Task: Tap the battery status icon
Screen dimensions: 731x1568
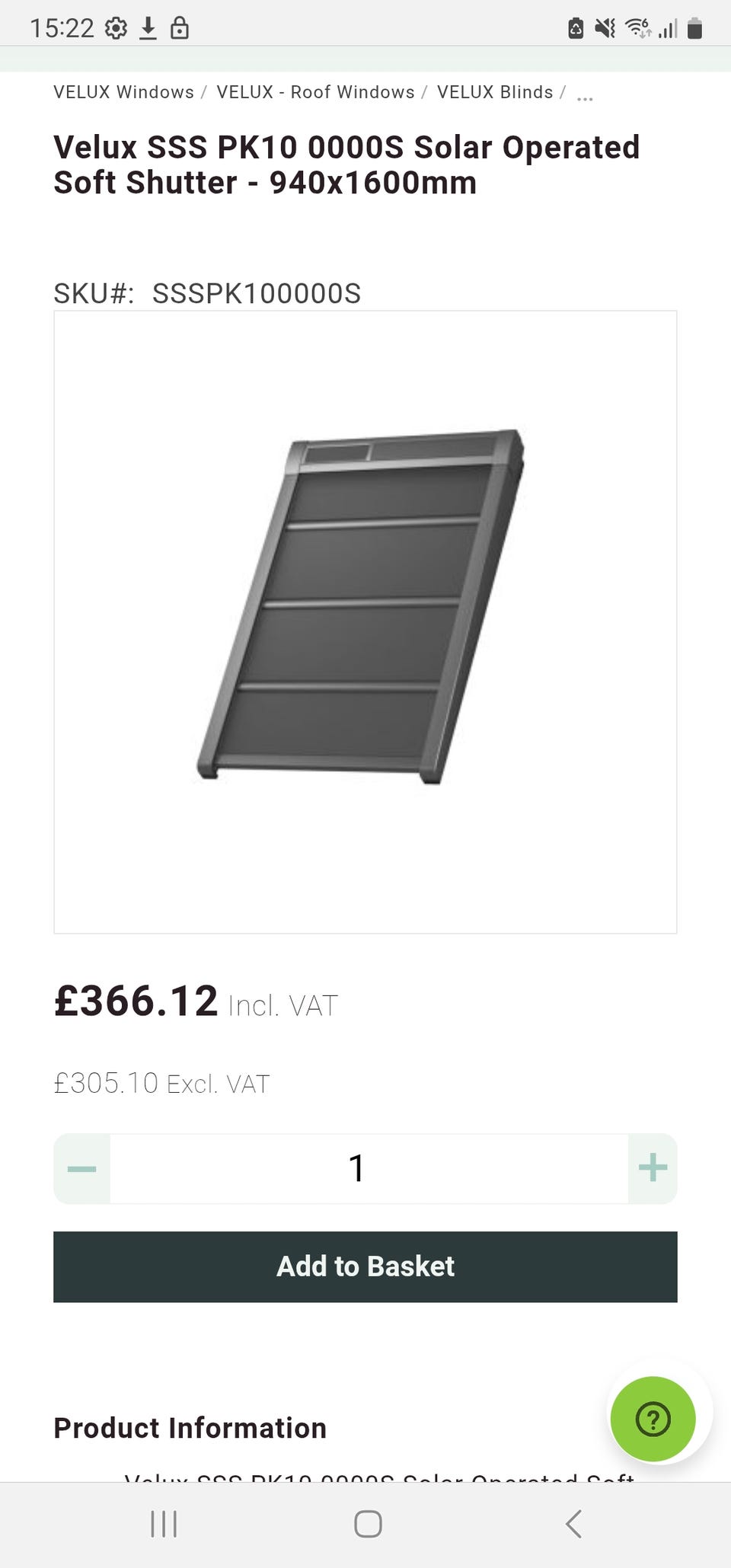Action: click(694, 29)
